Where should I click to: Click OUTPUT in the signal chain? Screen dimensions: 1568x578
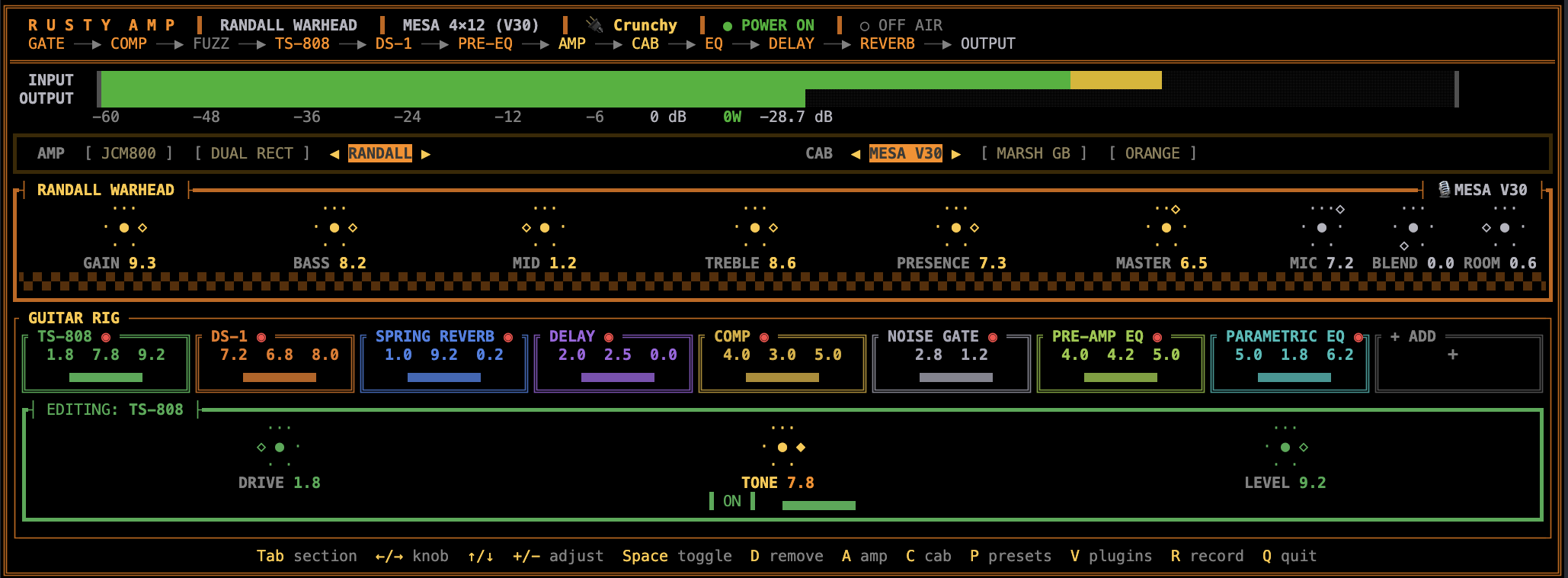tap(988, 43)
